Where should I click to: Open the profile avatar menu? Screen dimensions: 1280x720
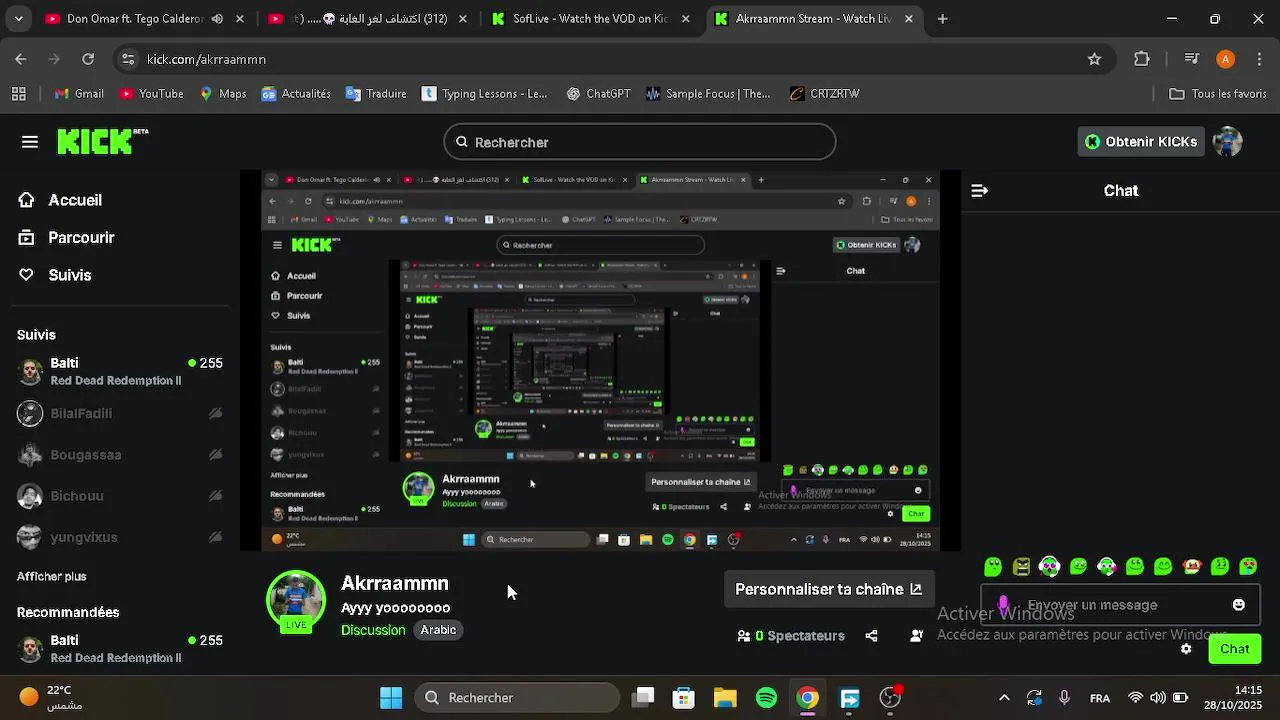(1227, 142)
